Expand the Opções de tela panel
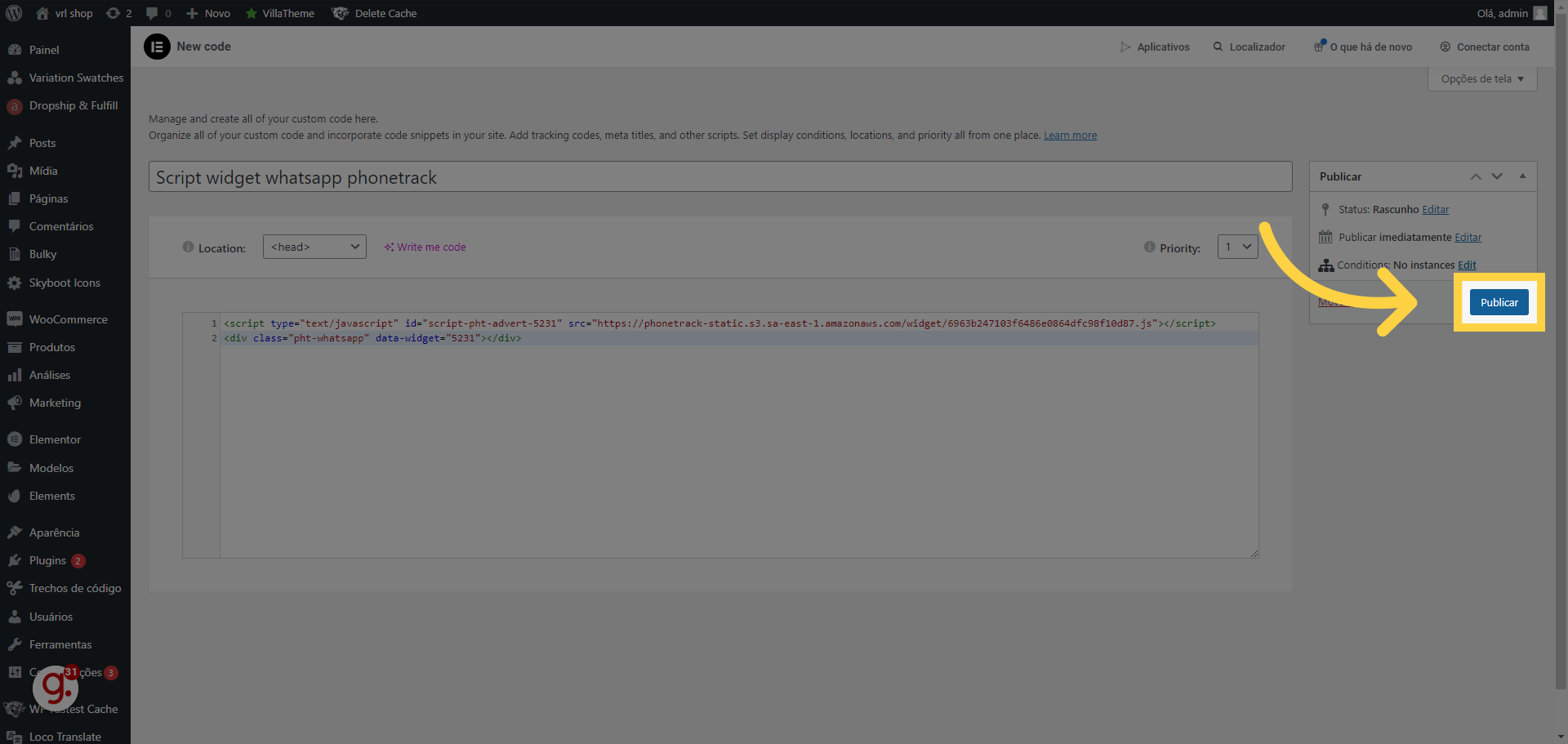The width and height of the screenshot is (1568, 744). point(1482,78)
